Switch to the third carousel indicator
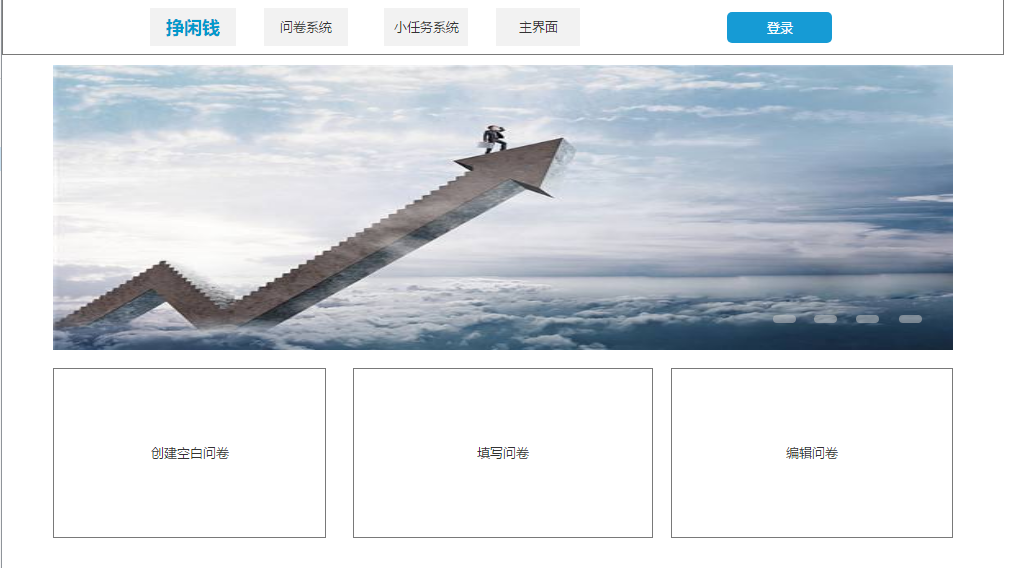 [867, 319]
